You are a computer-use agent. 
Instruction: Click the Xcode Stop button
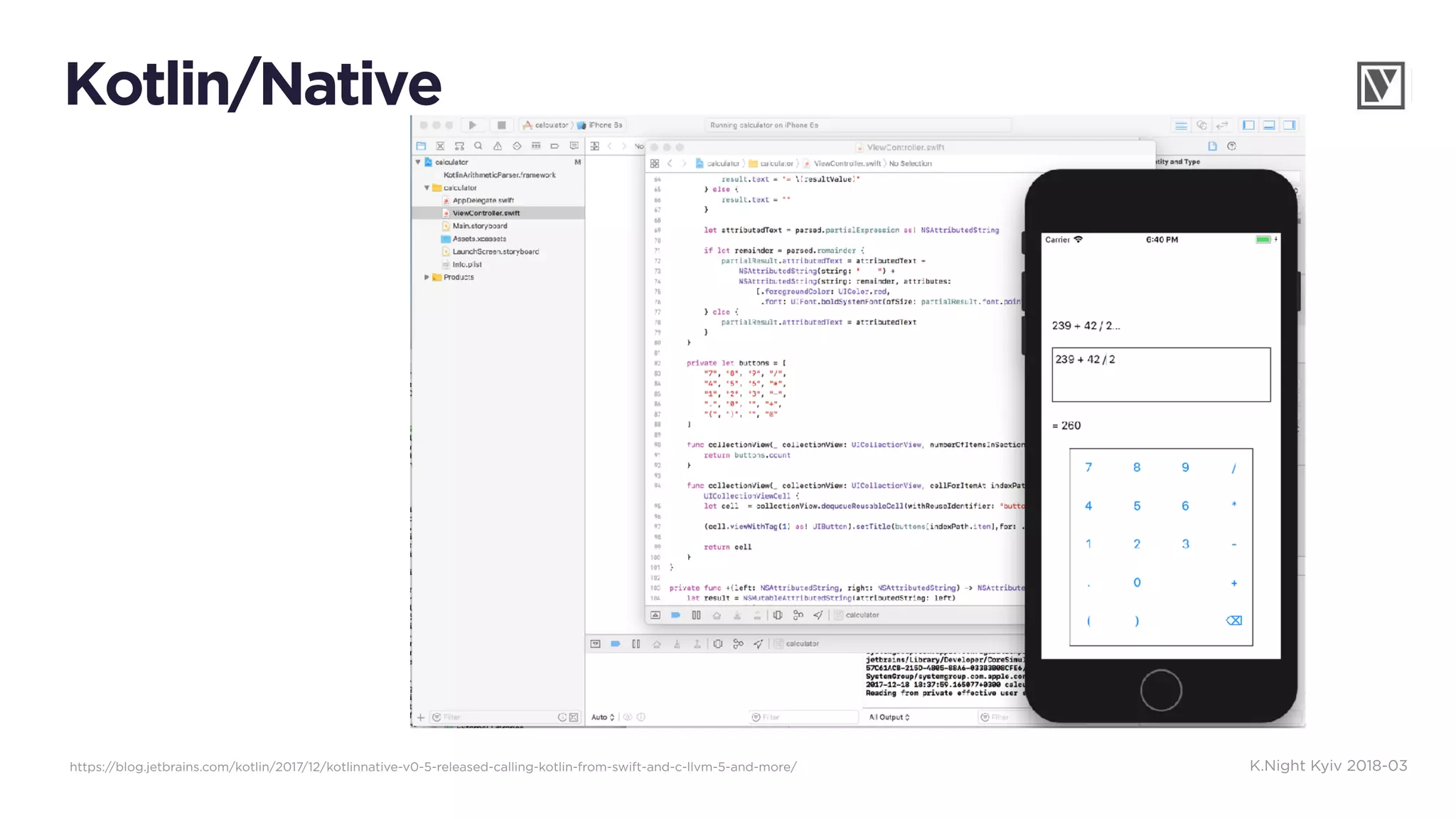click(x=501, y=125)
